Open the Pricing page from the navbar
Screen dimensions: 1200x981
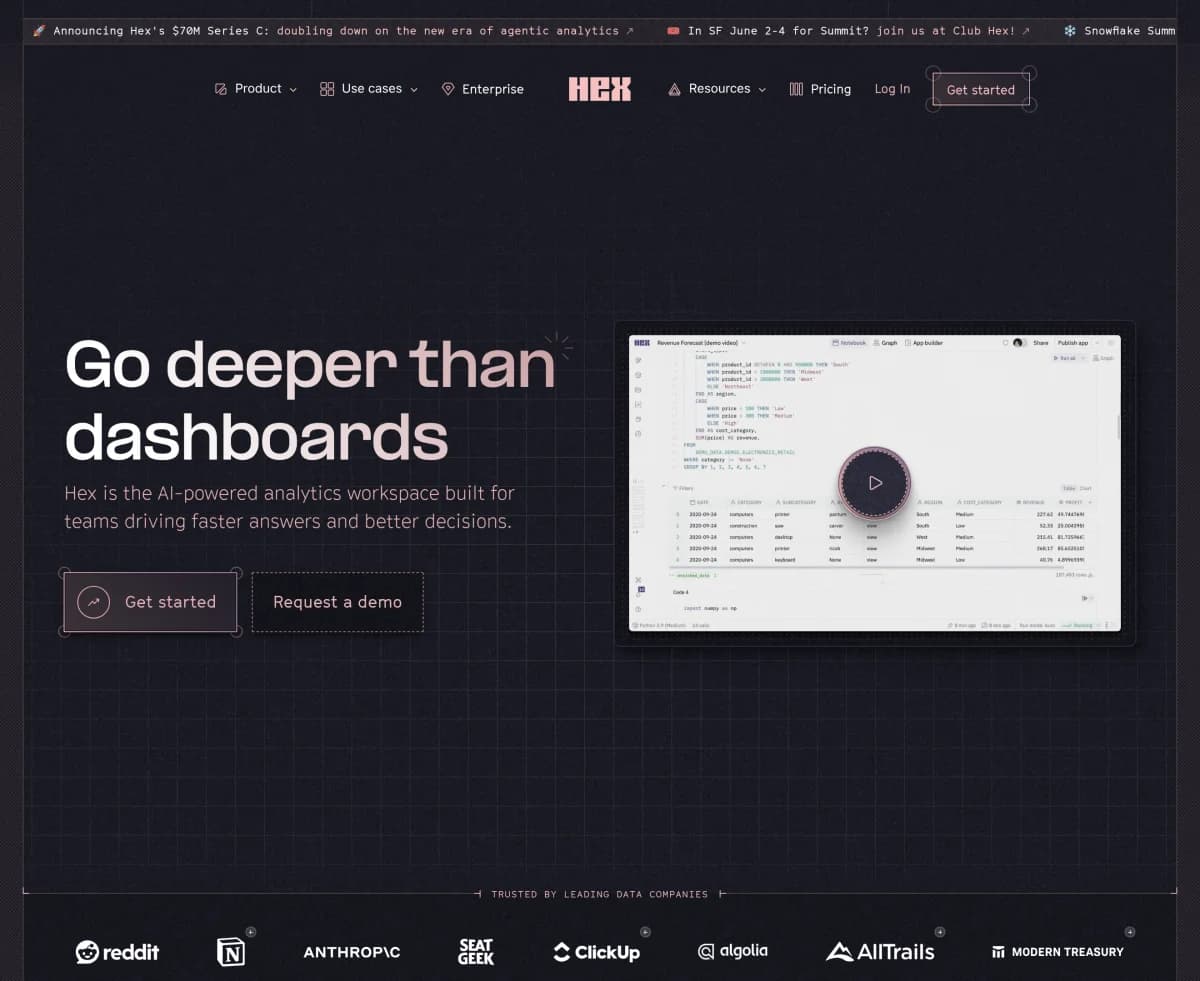[x=820, y=89]
